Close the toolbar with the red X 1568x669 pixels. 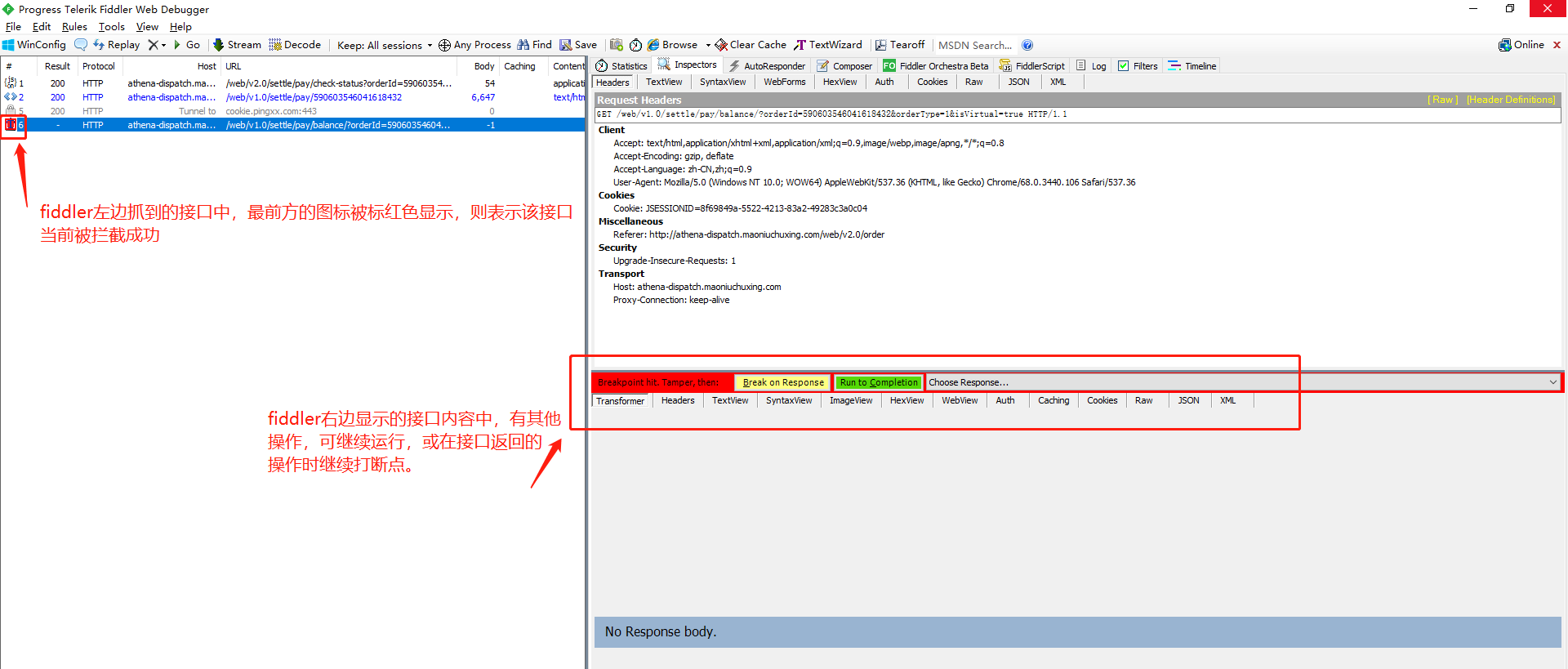coord(1557,45)
